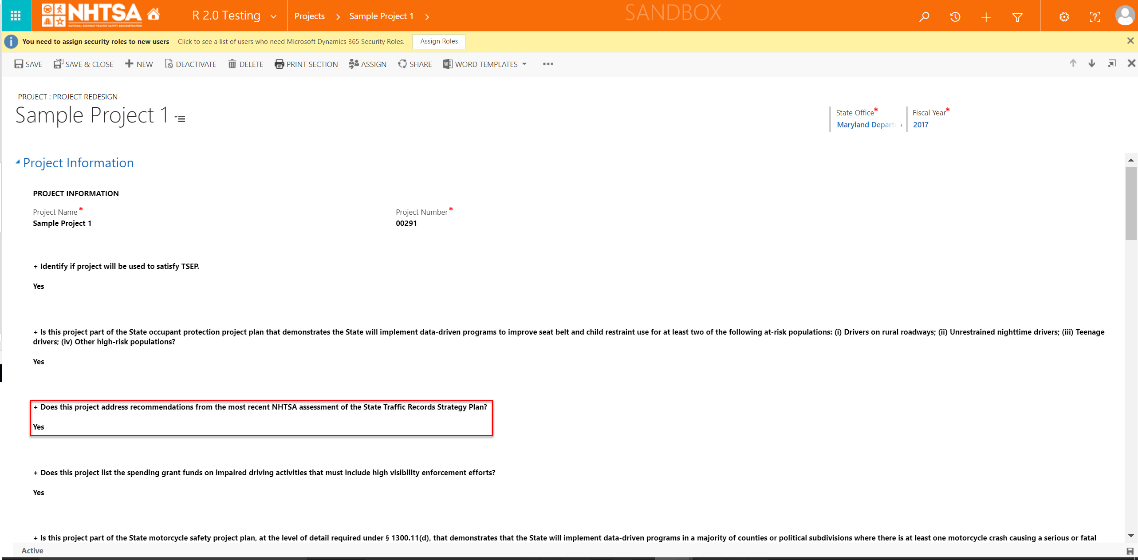Open the settings gear icon
The width and height of the screenshot is (1138, 560).
coord(1064,17)
